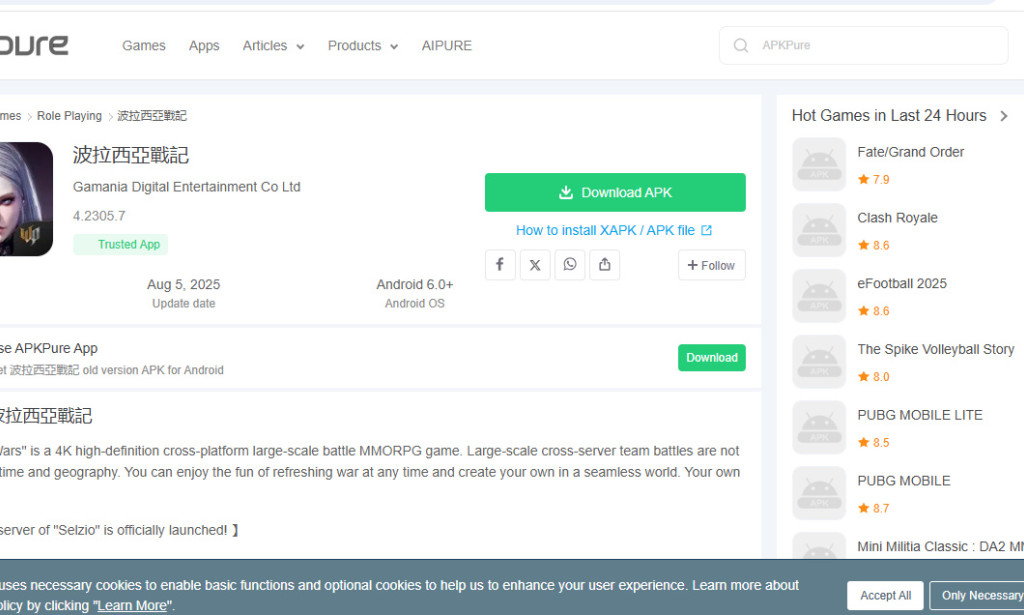
Task: Open the Products dropdown menu
Action: tap(362, 45)
